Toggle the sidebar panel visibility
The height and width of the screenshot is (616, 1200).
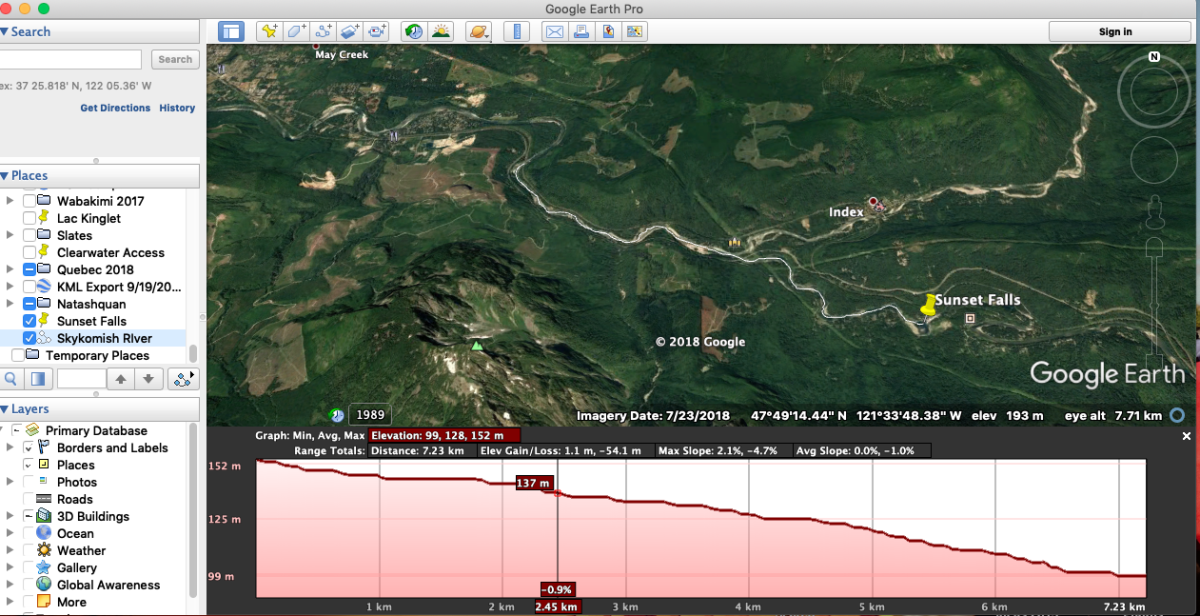click(x=231, y=31)
